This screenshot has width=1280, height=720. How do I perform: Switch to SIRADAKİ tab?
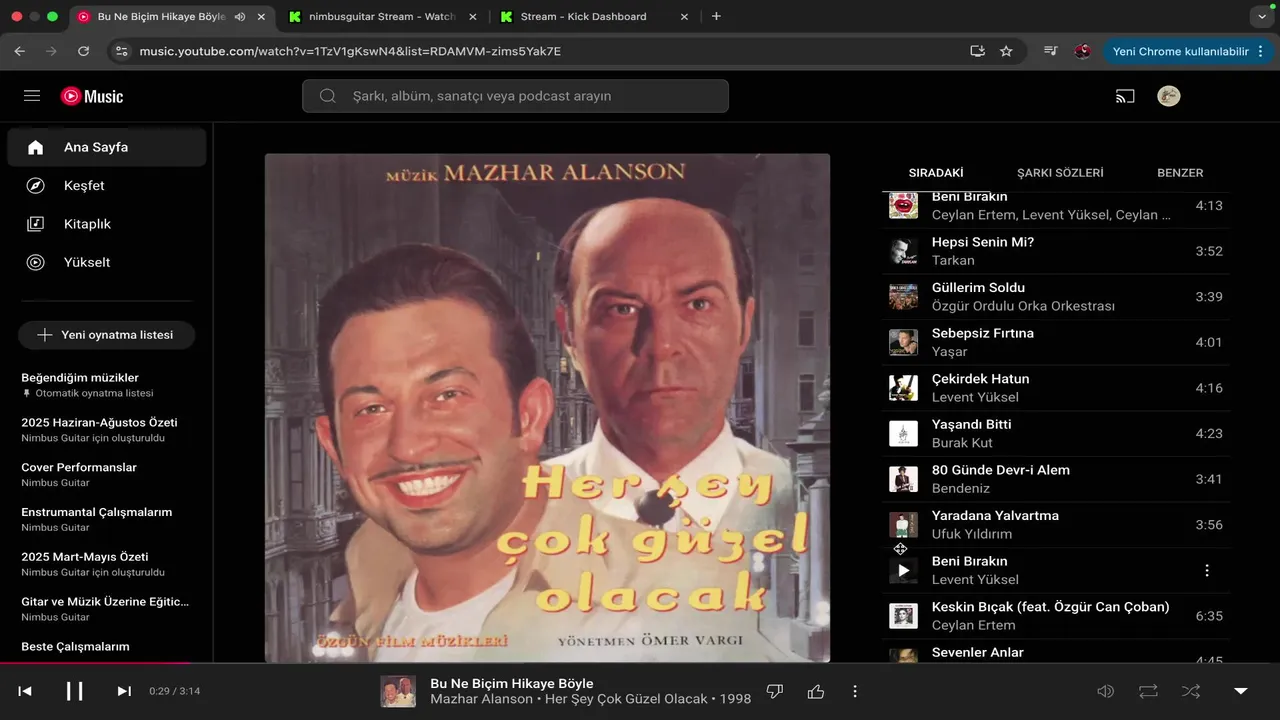click(x=936, y=172)
